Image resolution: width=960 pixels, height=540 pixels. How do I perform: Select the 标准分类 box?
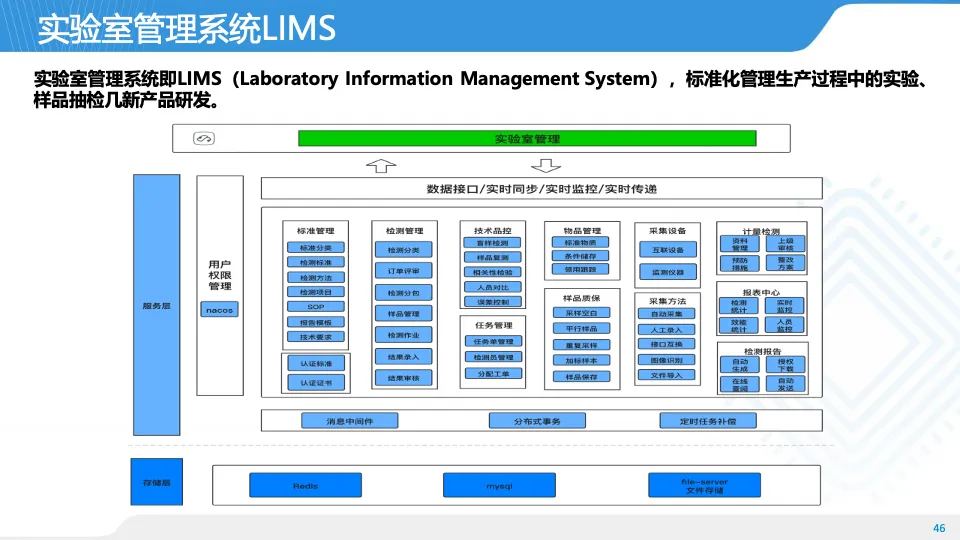click(x=316, y=247)
